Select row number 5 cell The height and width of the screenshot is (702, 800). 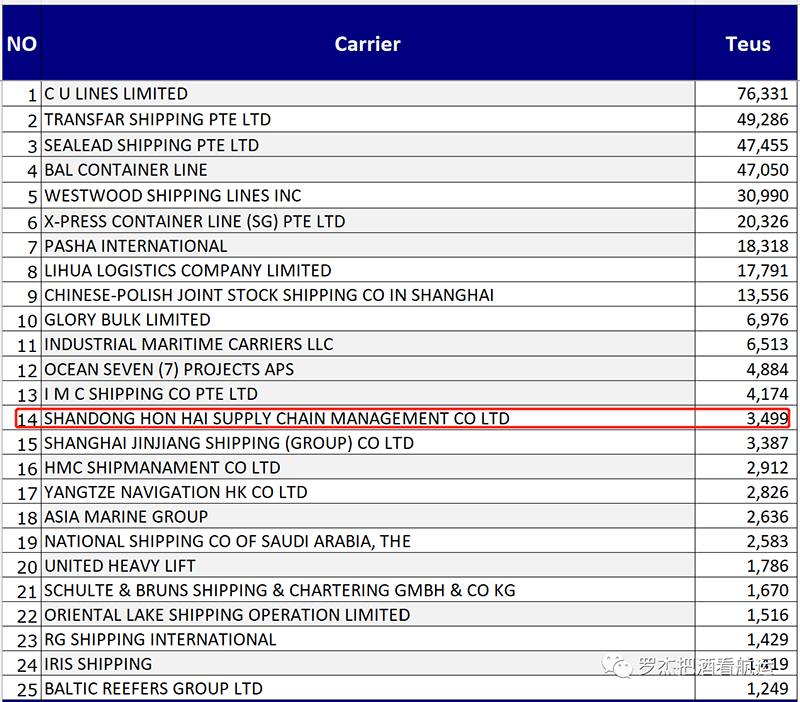(21, 195)
